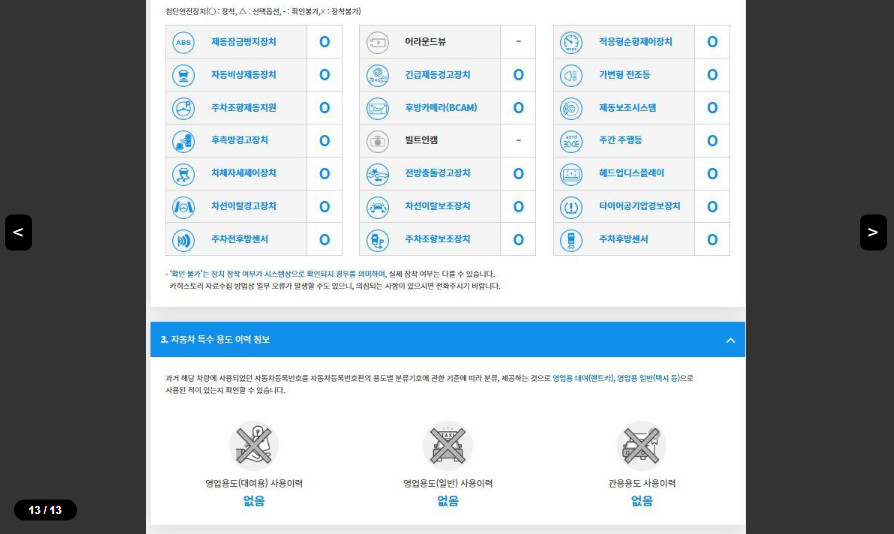The height and width of the screenshot is (534, 894).
Task: Go to the next image
Action: click(x=873, y=232)
